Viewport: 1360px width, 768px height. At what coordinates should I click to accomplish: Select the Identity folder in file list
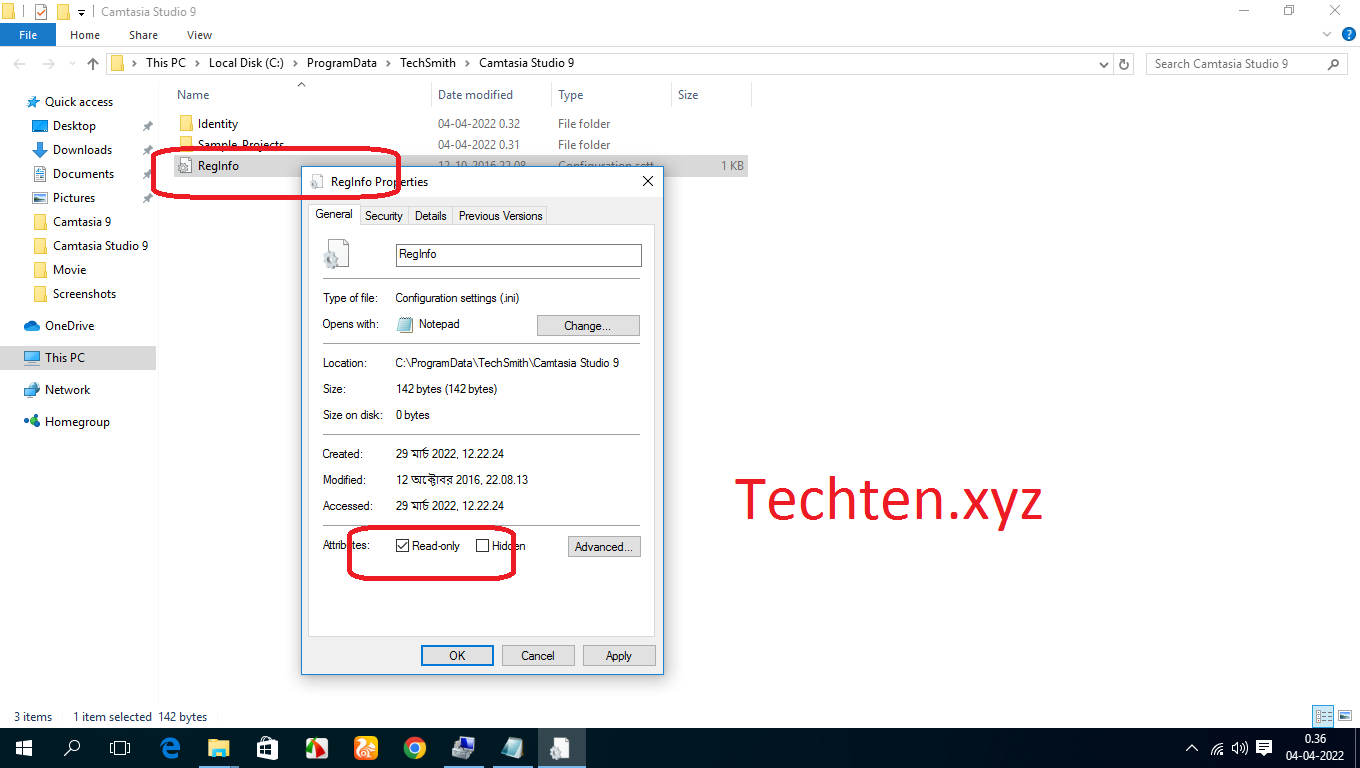(x=218, y=124)
